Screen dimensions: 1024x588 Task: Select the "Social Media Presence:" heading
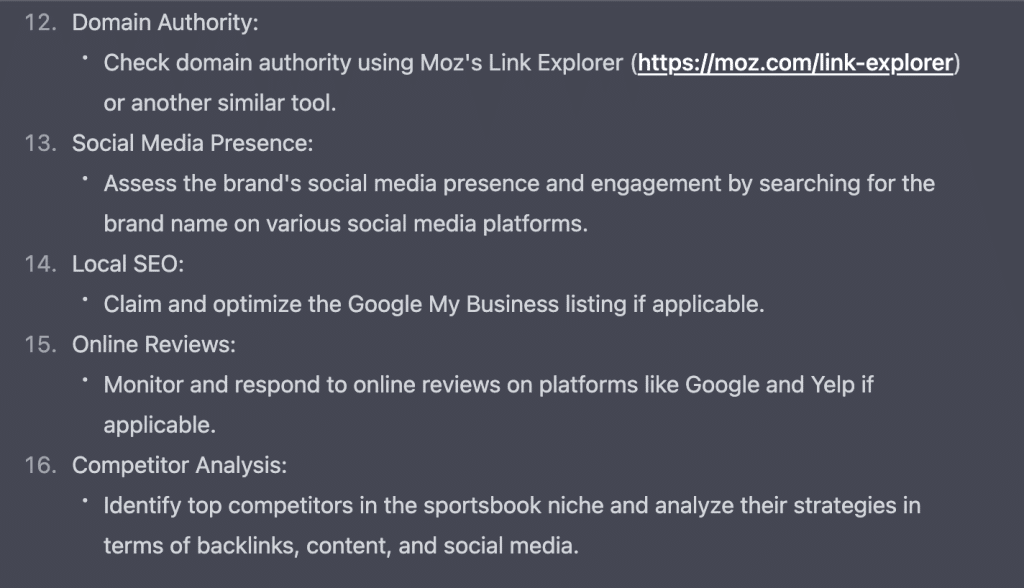pos(193,144)
